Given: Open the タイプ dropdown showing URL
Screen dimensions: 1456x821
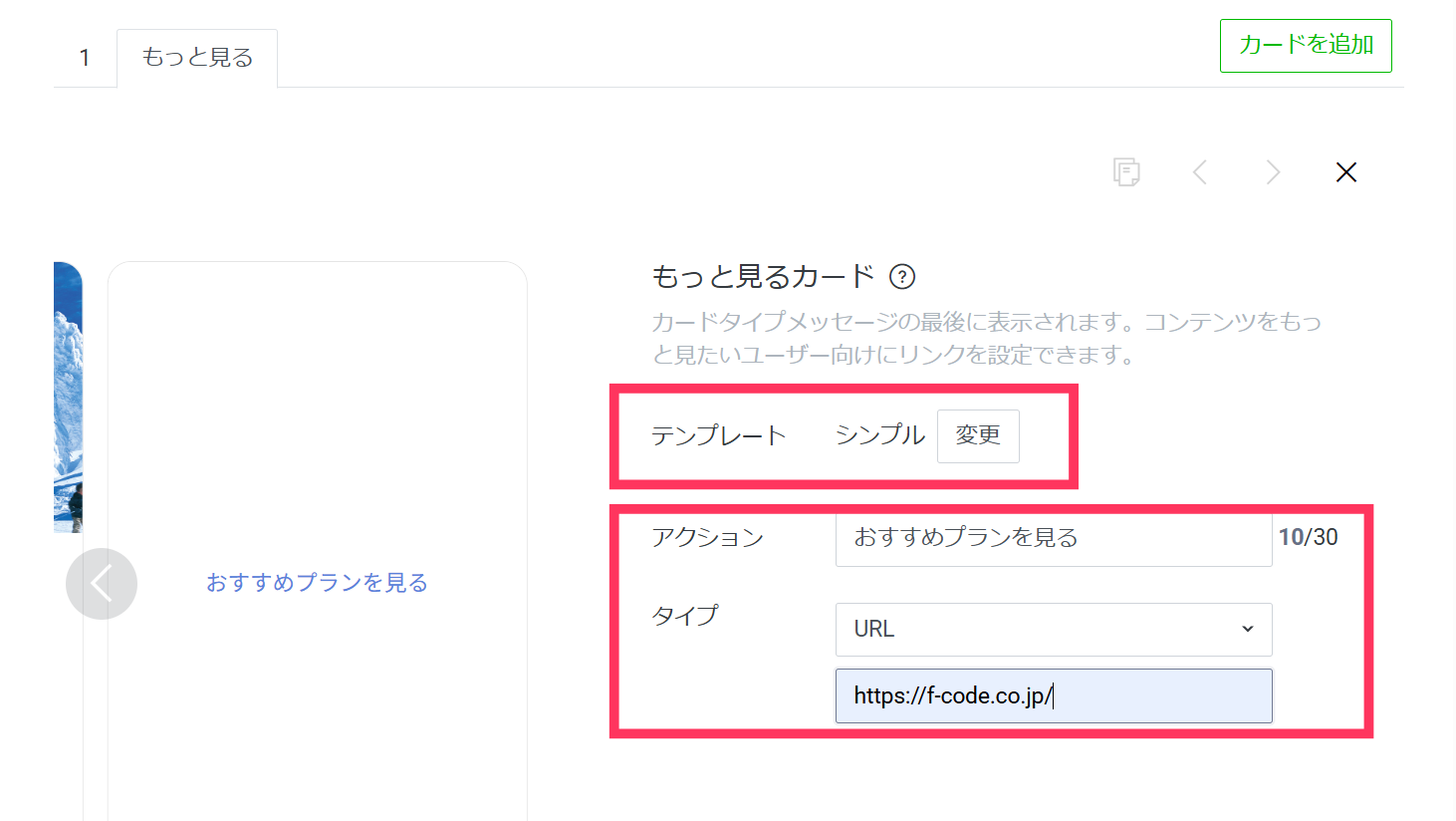Looking at the screenshot, I should pyautogui.click(x=1053, y=629).
